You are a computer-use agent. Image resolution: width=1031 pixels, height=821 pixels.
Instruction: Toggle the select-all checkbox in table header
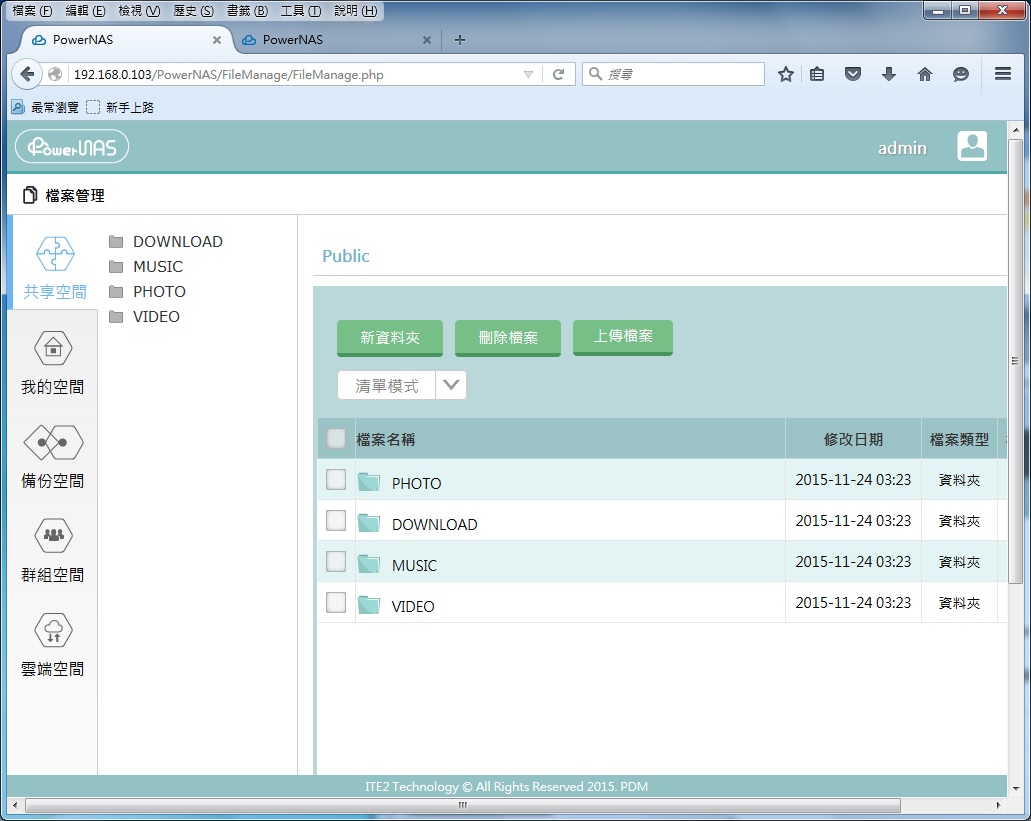tap(336, 438)
